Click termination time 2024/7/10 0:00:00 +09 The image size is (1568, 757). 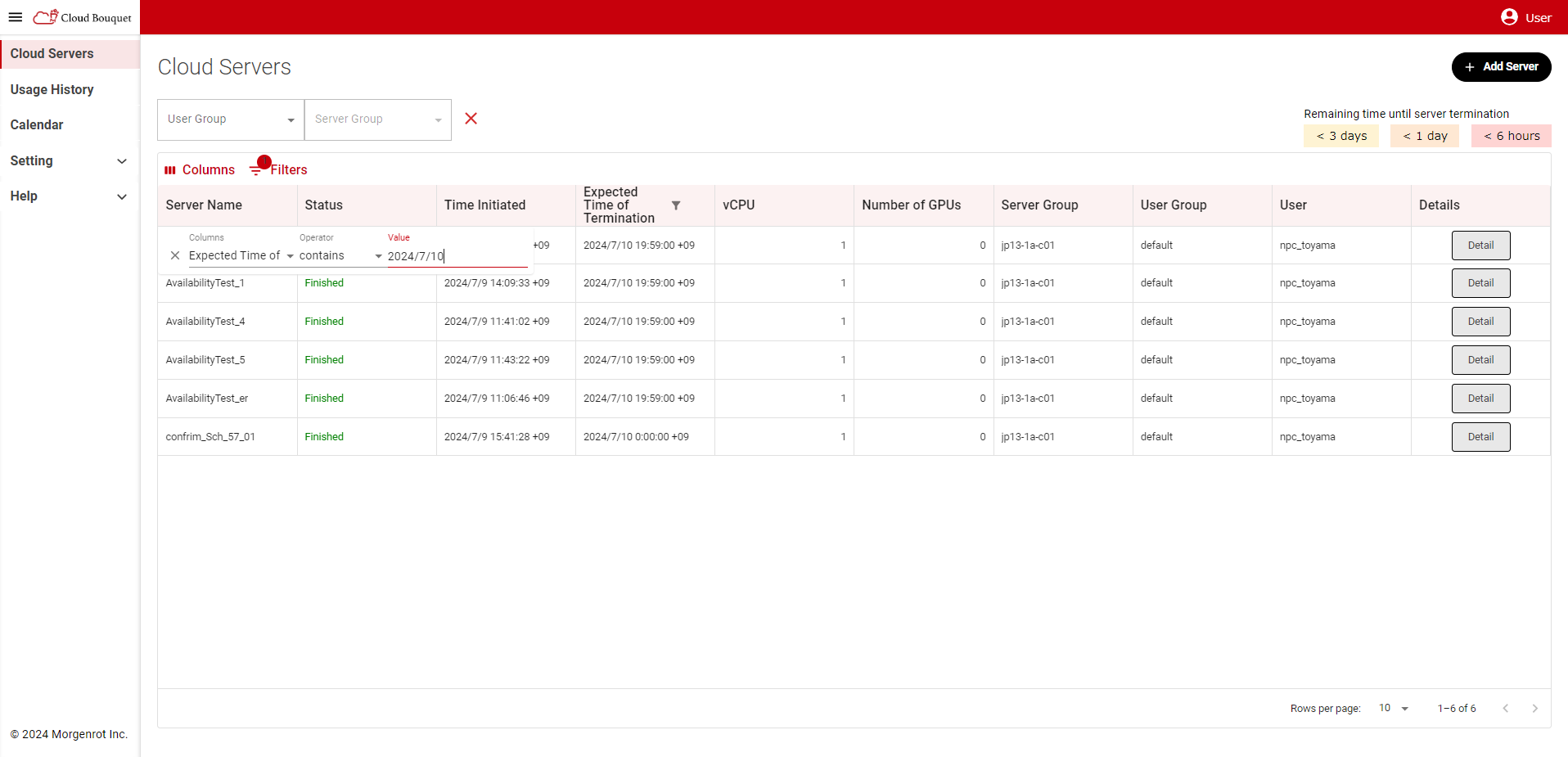pyautogui.click(x=636, y=437)
